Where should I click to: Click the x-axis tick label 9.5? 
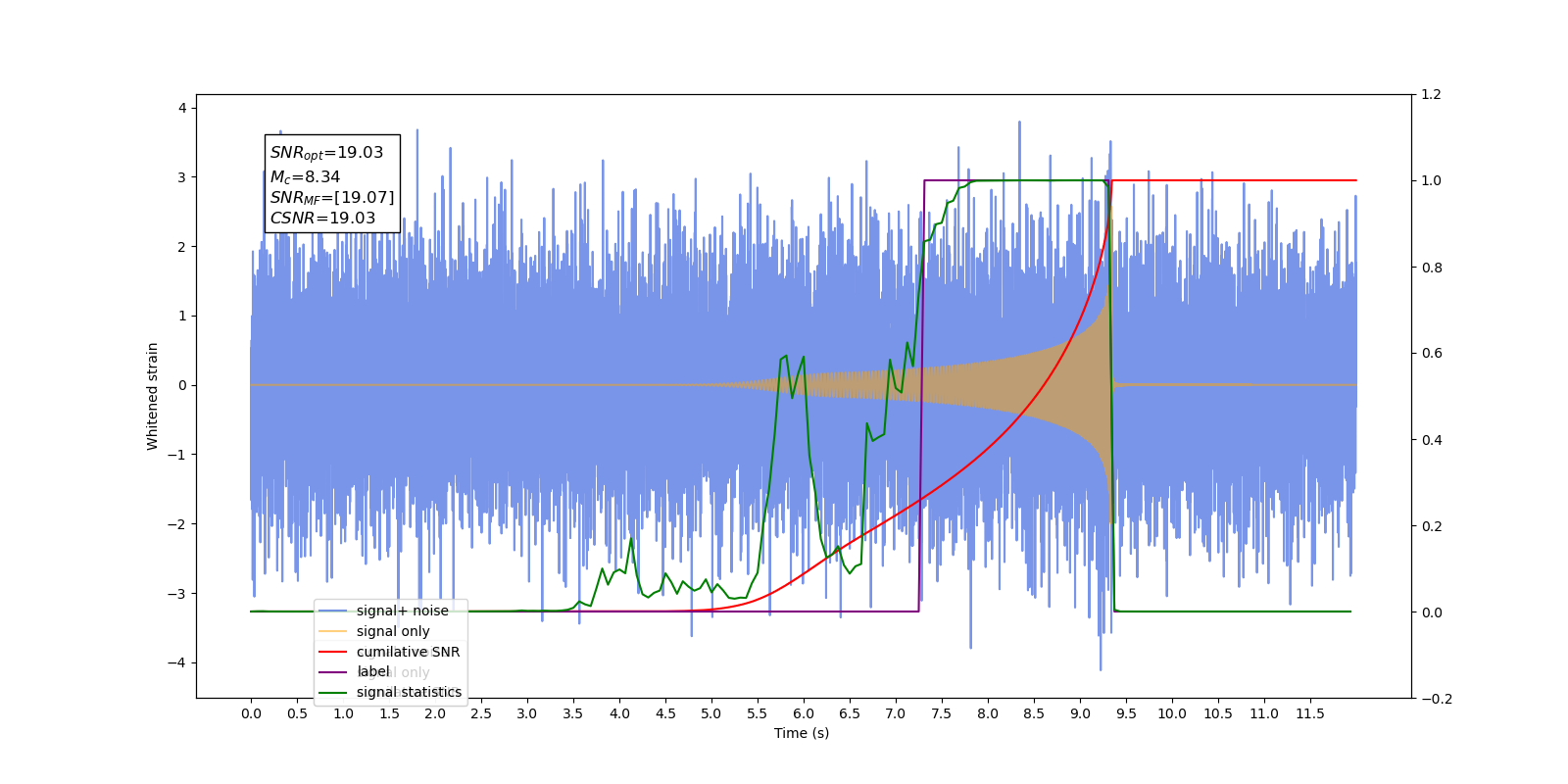pyautogui.click(x=1126, y=713)
